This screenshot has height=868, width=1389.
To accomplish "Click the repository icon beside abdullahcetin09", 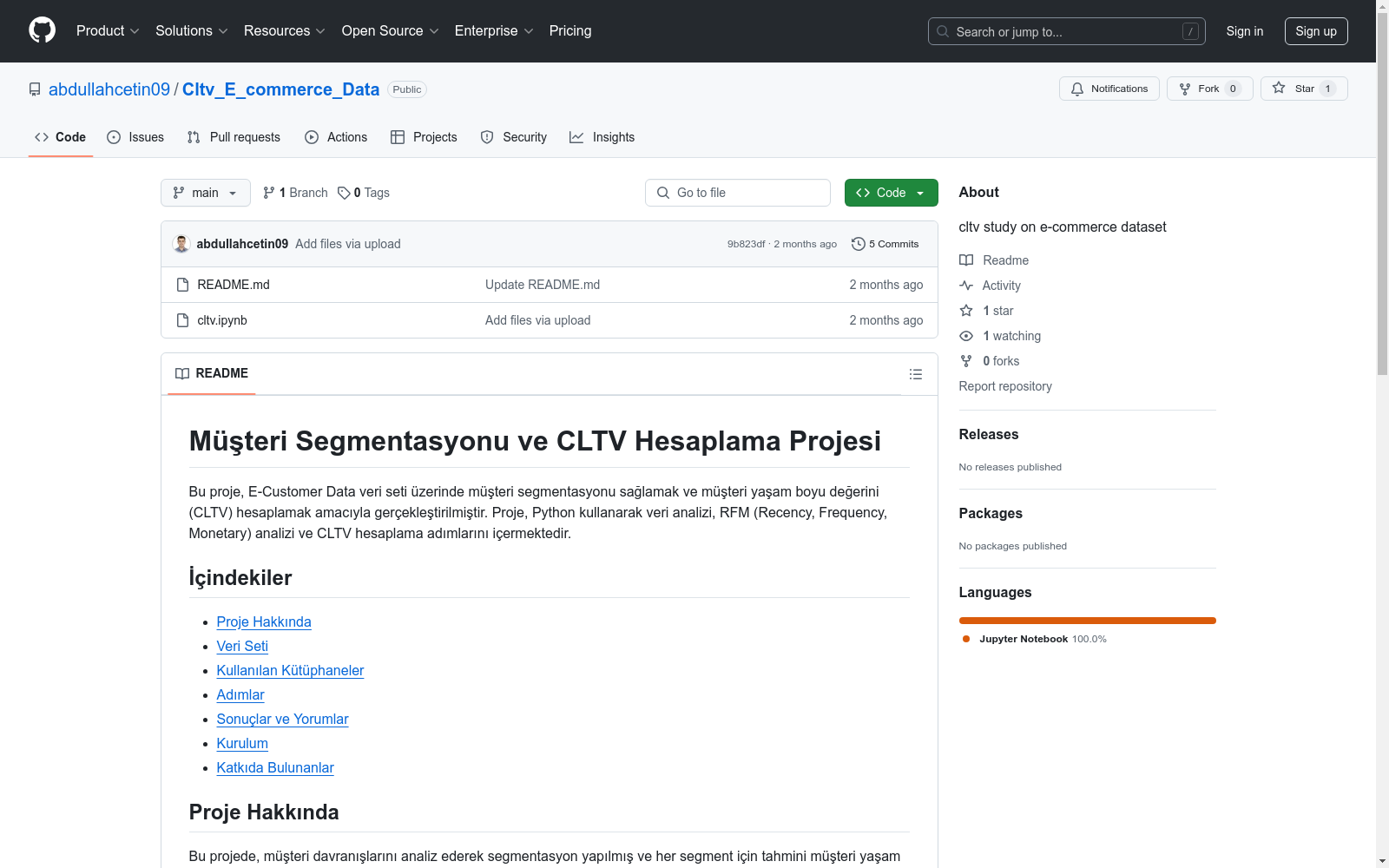I will pos(35,89).
